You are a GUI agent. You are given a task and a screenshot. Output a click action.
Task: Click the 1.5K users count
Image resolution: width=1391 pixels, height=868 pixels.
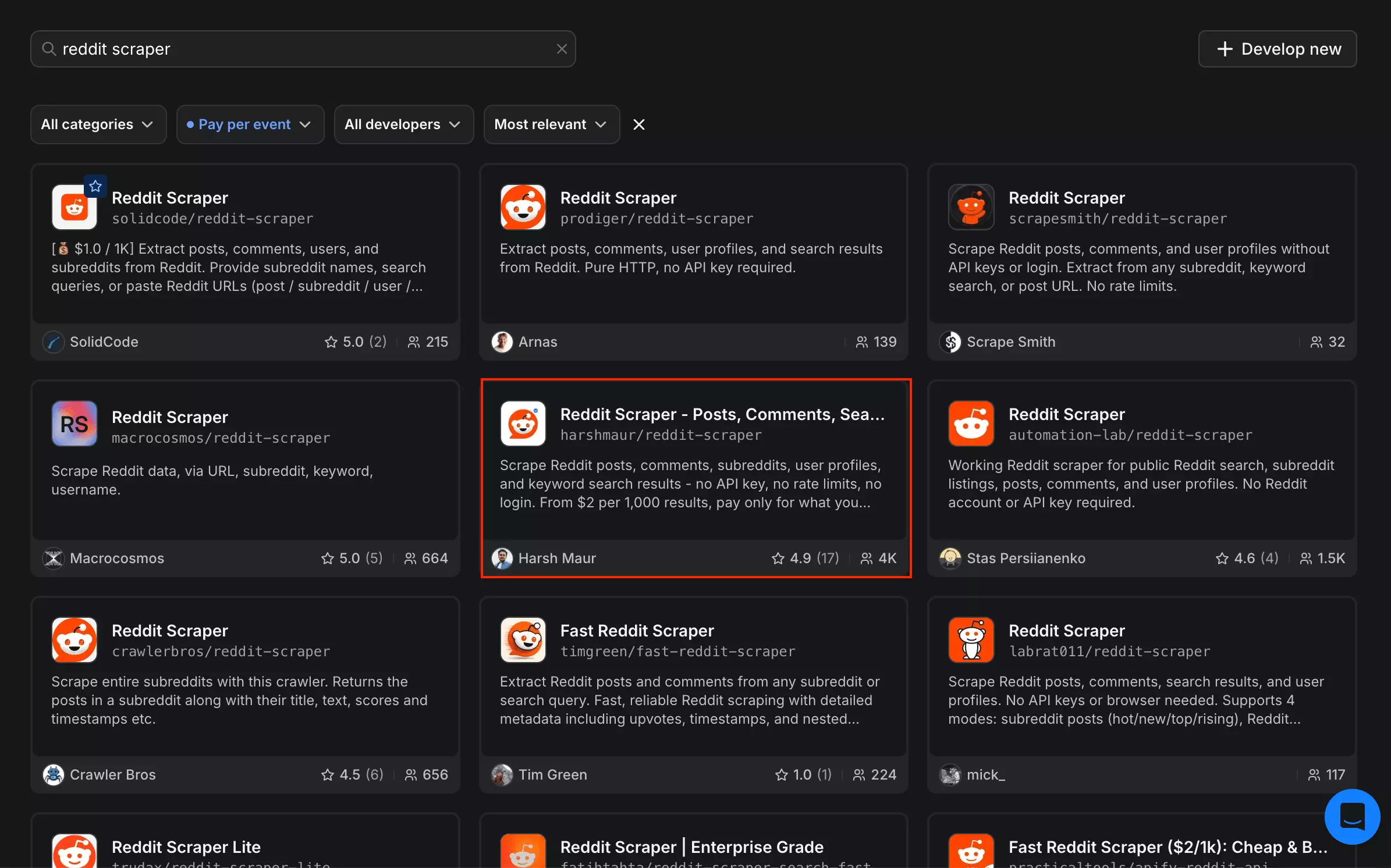(1322, 558)
